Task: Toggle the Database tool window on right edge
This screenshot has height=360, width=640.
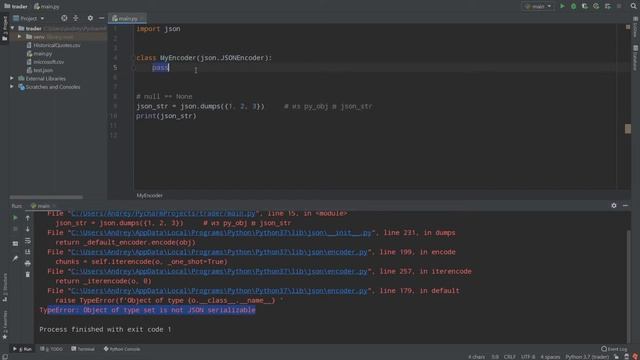Action: 635,58
